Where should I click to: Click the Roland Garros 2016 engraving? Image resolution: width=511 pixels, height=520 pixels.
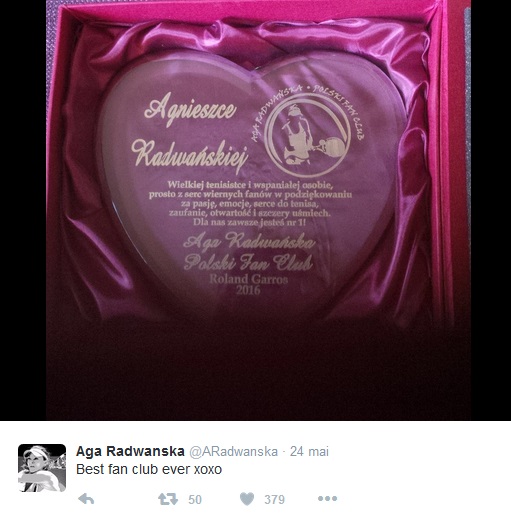pos(249,284)
